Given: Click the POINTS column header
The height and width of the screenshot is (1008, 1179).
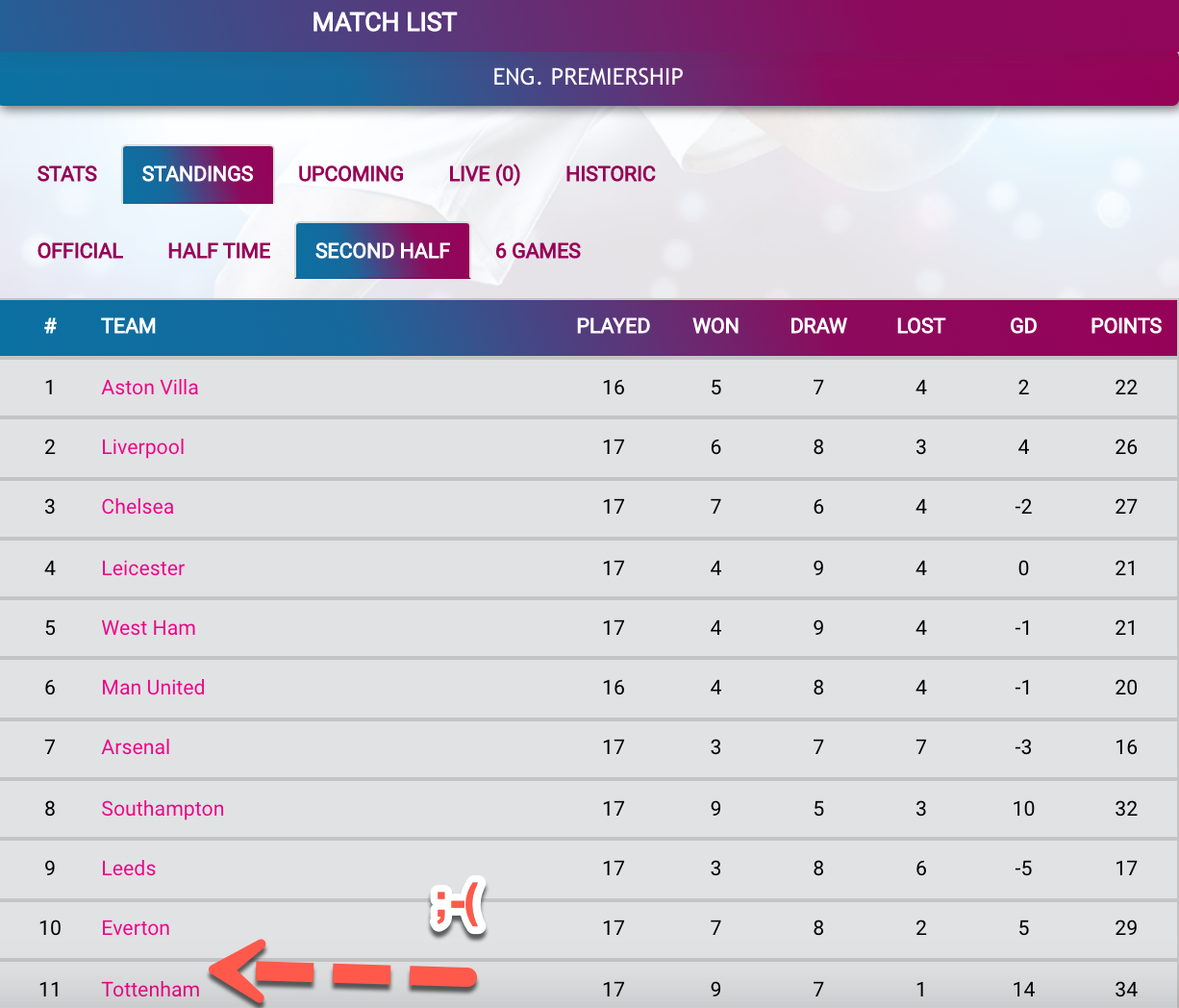Looking at the screenshot, I should pyautogui.click(x=1126, y=326).
